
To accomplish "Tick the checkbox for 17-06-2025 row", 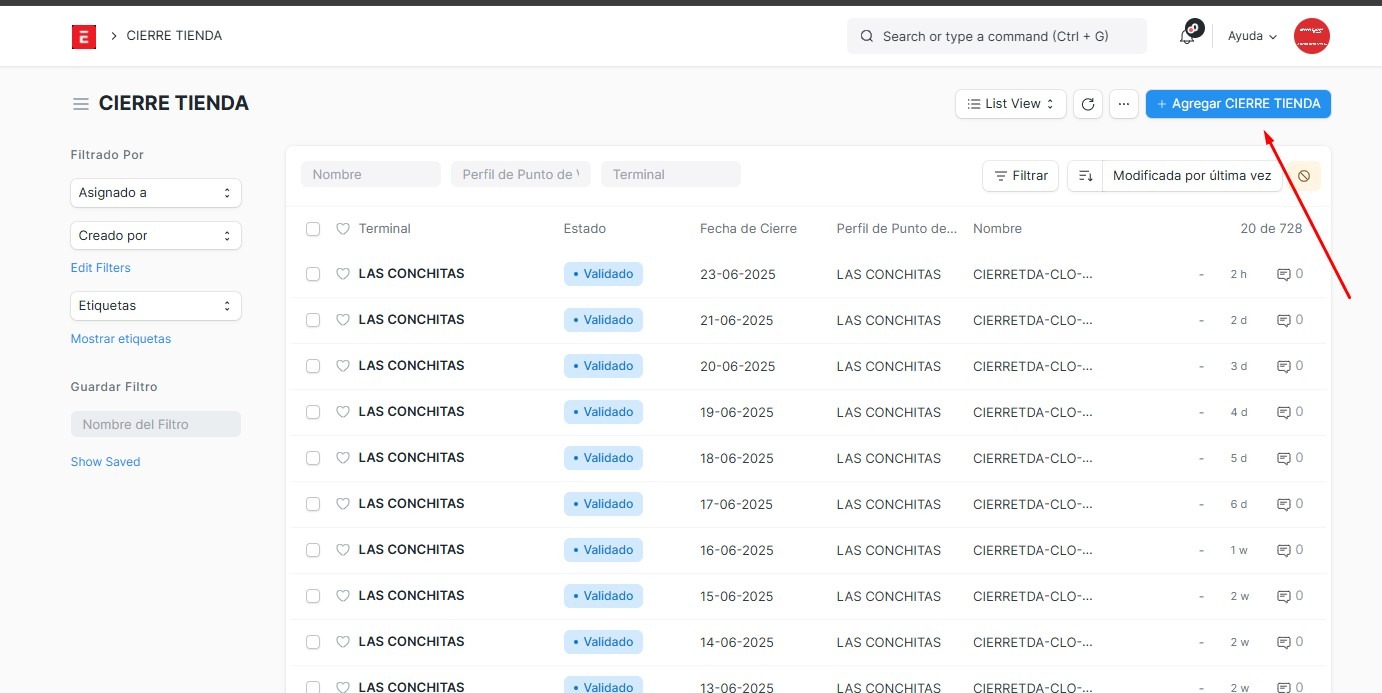I will [x=313, y=504].
